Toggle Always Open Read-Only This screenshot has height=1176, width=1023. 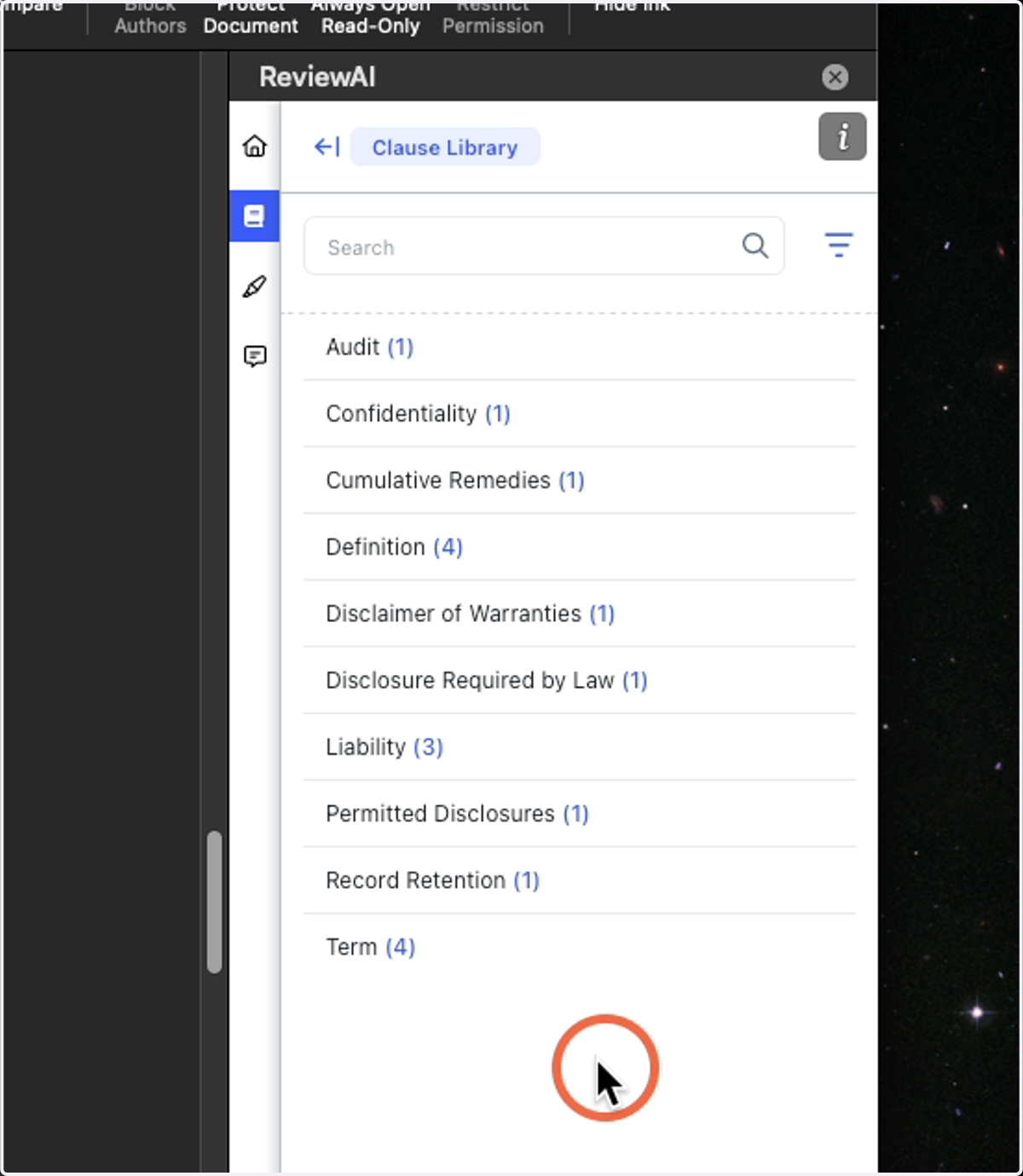click(x=371, y=17)
